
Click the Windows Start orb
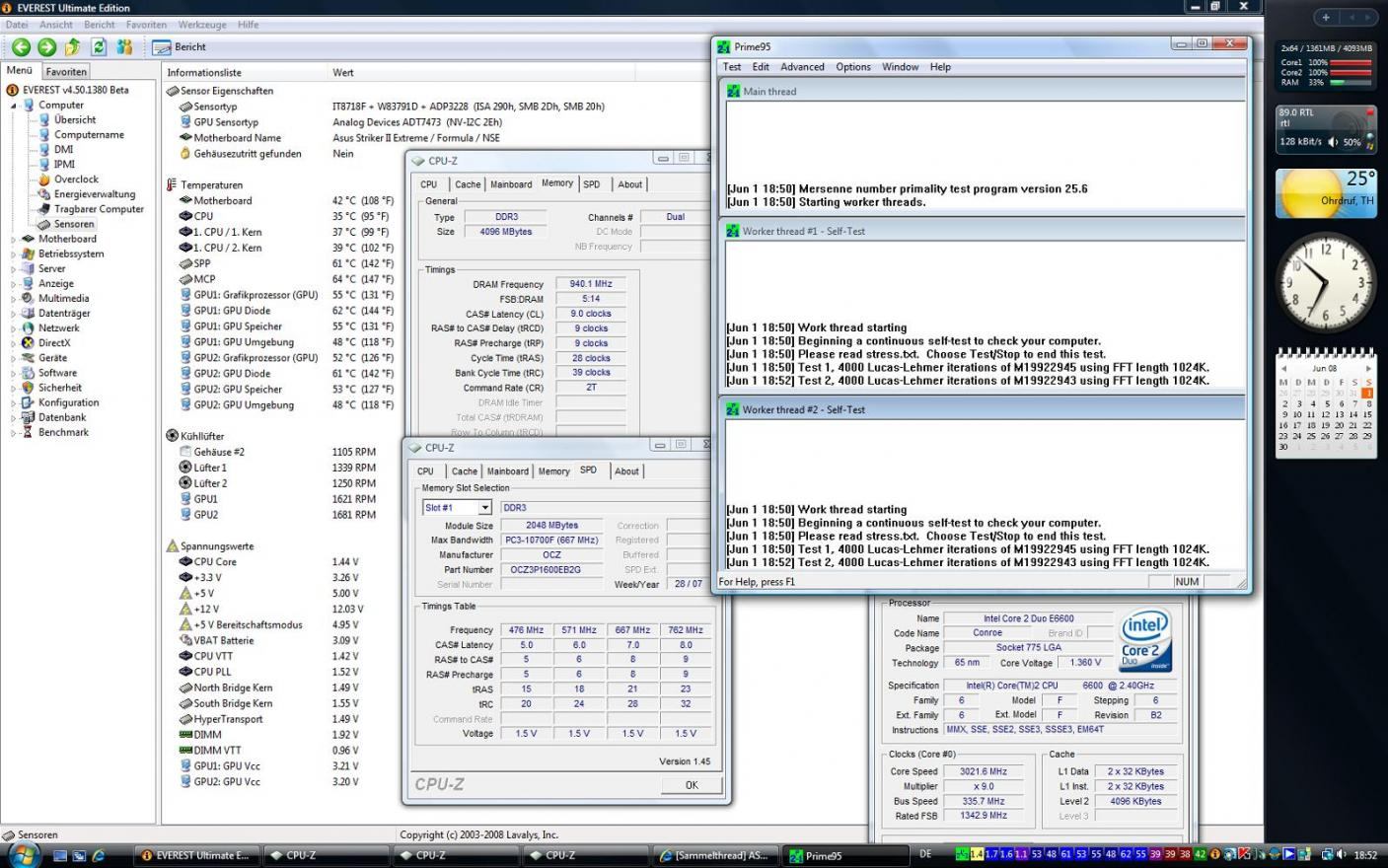tap(22, 854)
